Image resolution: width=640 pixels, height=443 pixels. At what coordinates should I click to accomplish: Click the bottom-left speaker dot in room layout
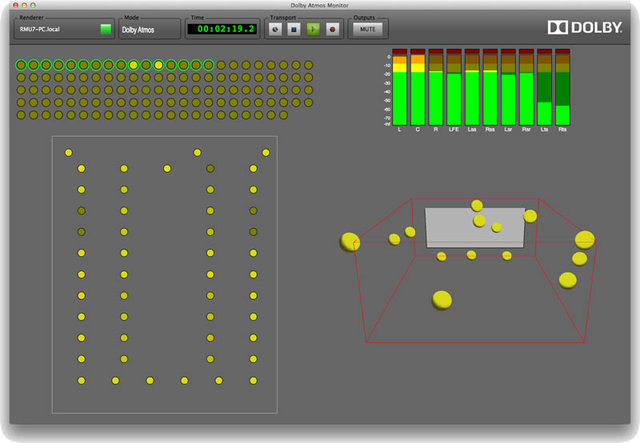pos(82,381)
